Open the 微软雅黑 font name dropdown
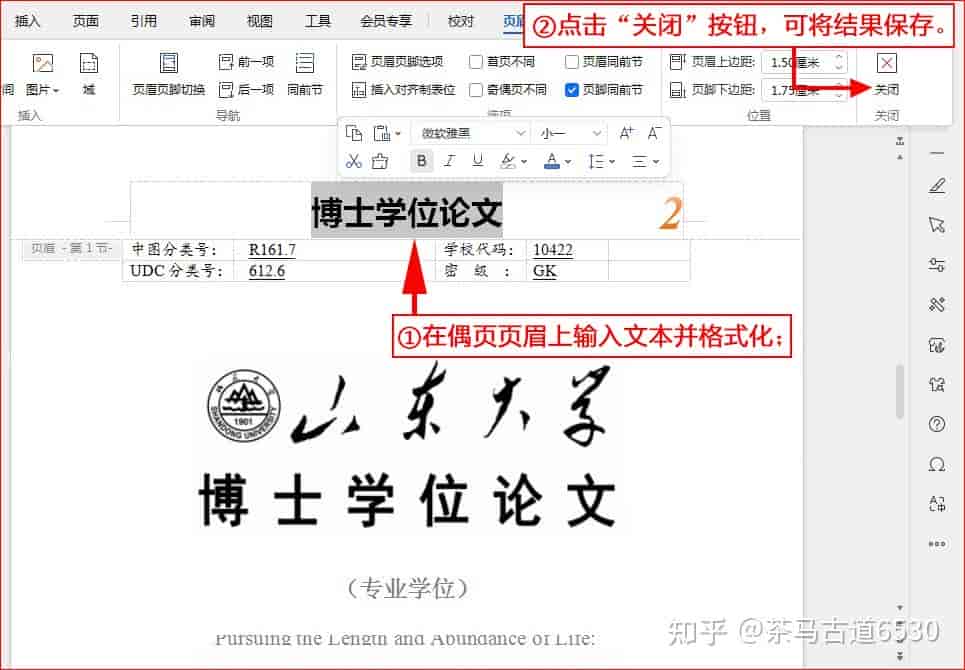The image size is (965, 670). [x=520, y=133]
